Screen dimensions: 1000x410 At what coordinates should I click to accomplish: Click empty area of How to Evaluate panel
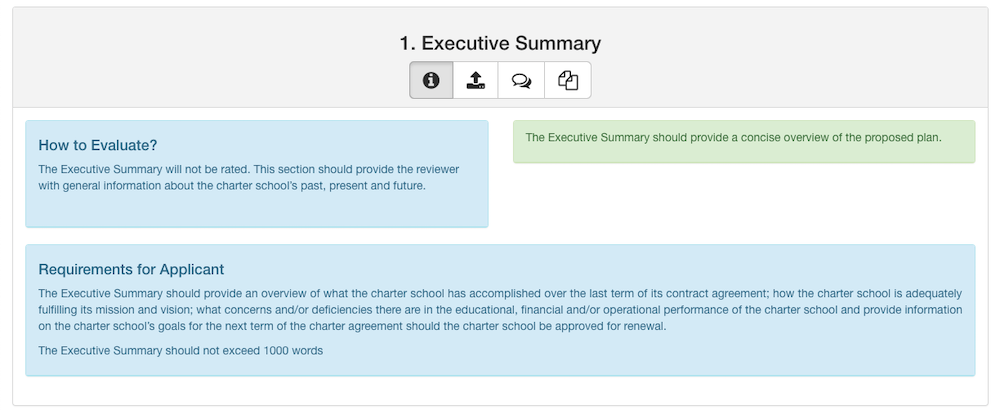[x=257, y=210]
